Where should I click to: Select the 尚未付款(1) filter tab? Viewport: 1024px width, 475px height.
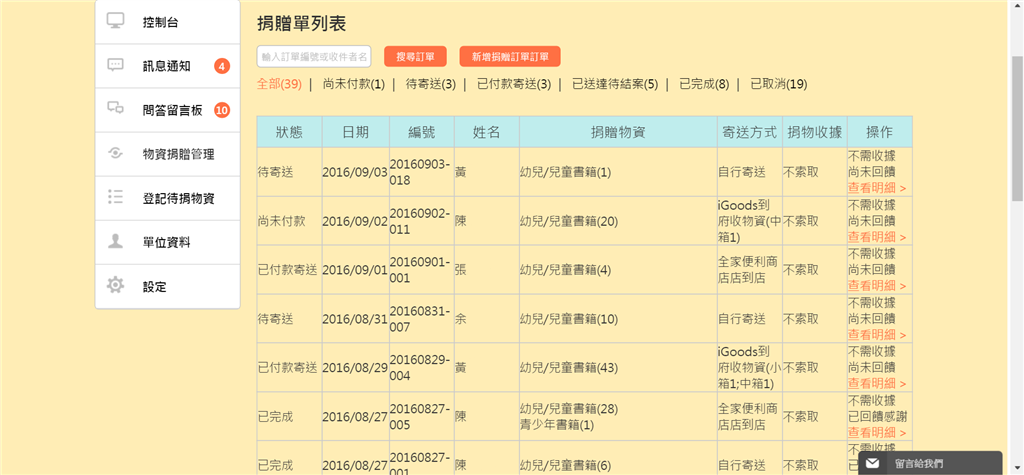[x=354, y=84]
